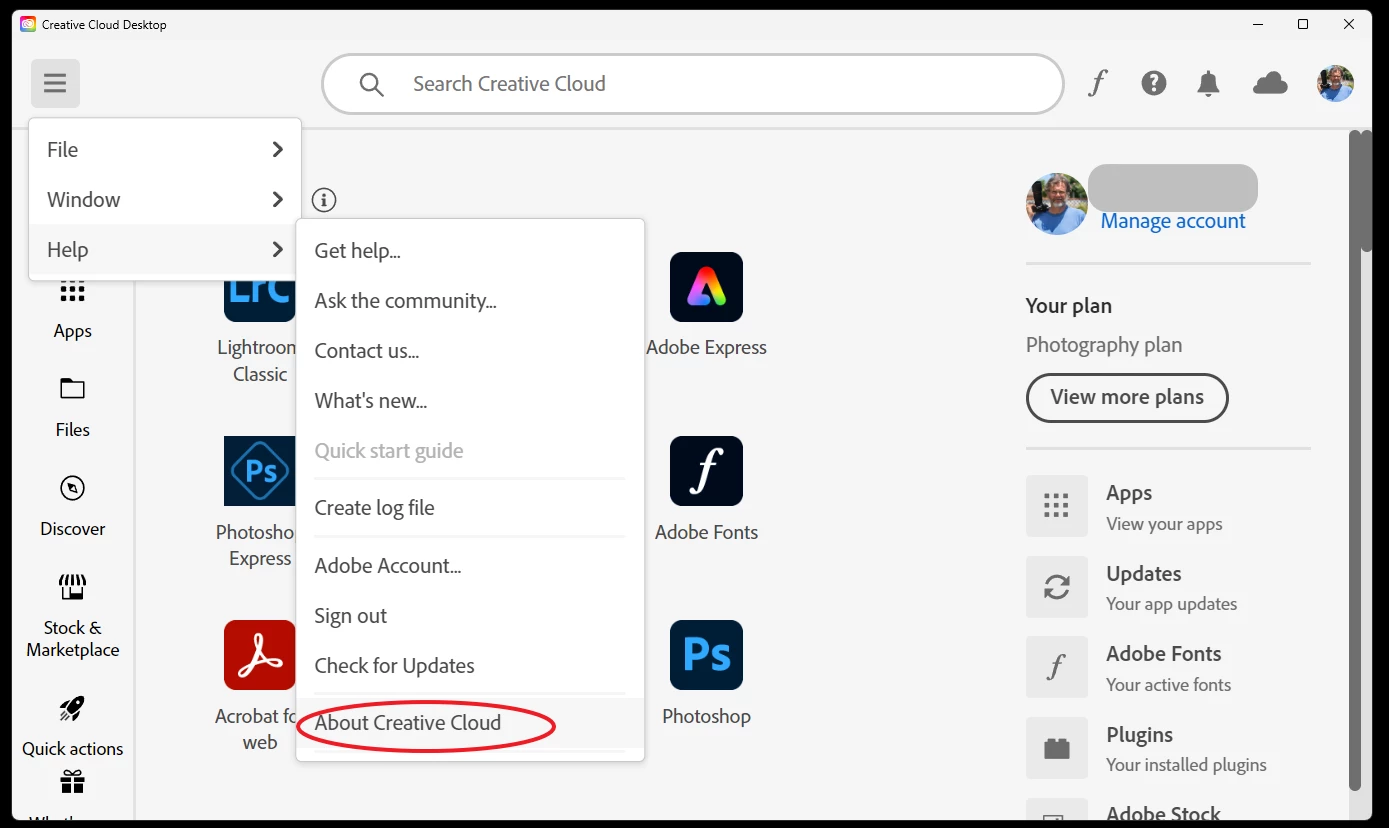
Task: Open the profile avatar in header
Action: pos(1335,84)
